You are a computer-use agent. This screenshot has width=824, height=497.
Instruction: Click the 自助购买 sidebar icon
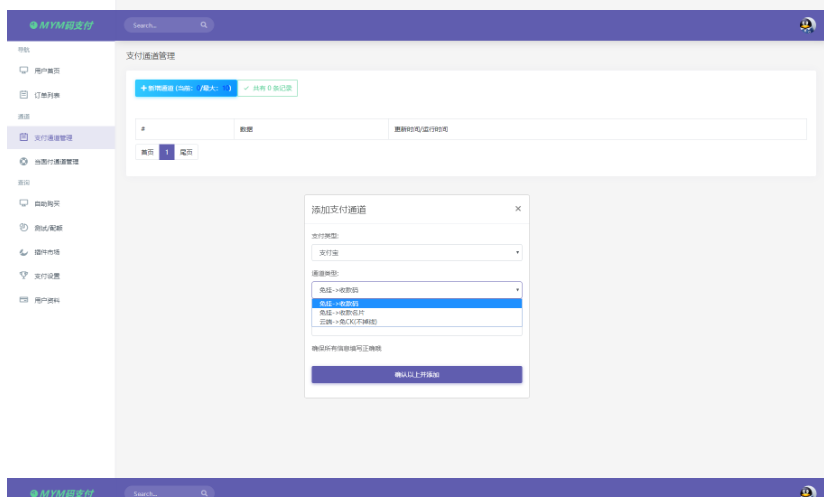click(x=24, y=203)
